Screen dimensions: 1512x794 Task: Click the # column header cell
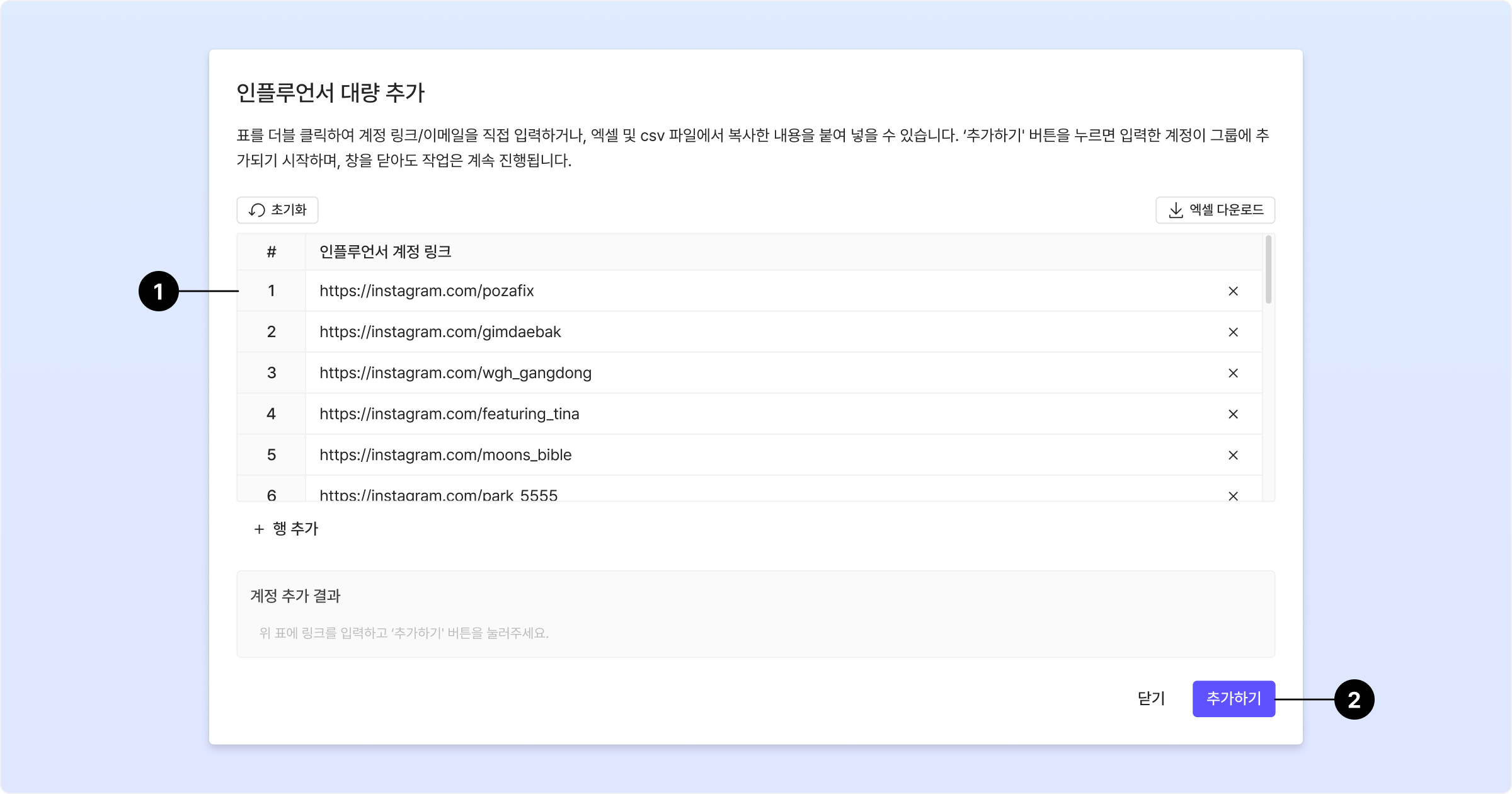pos(271,252)
